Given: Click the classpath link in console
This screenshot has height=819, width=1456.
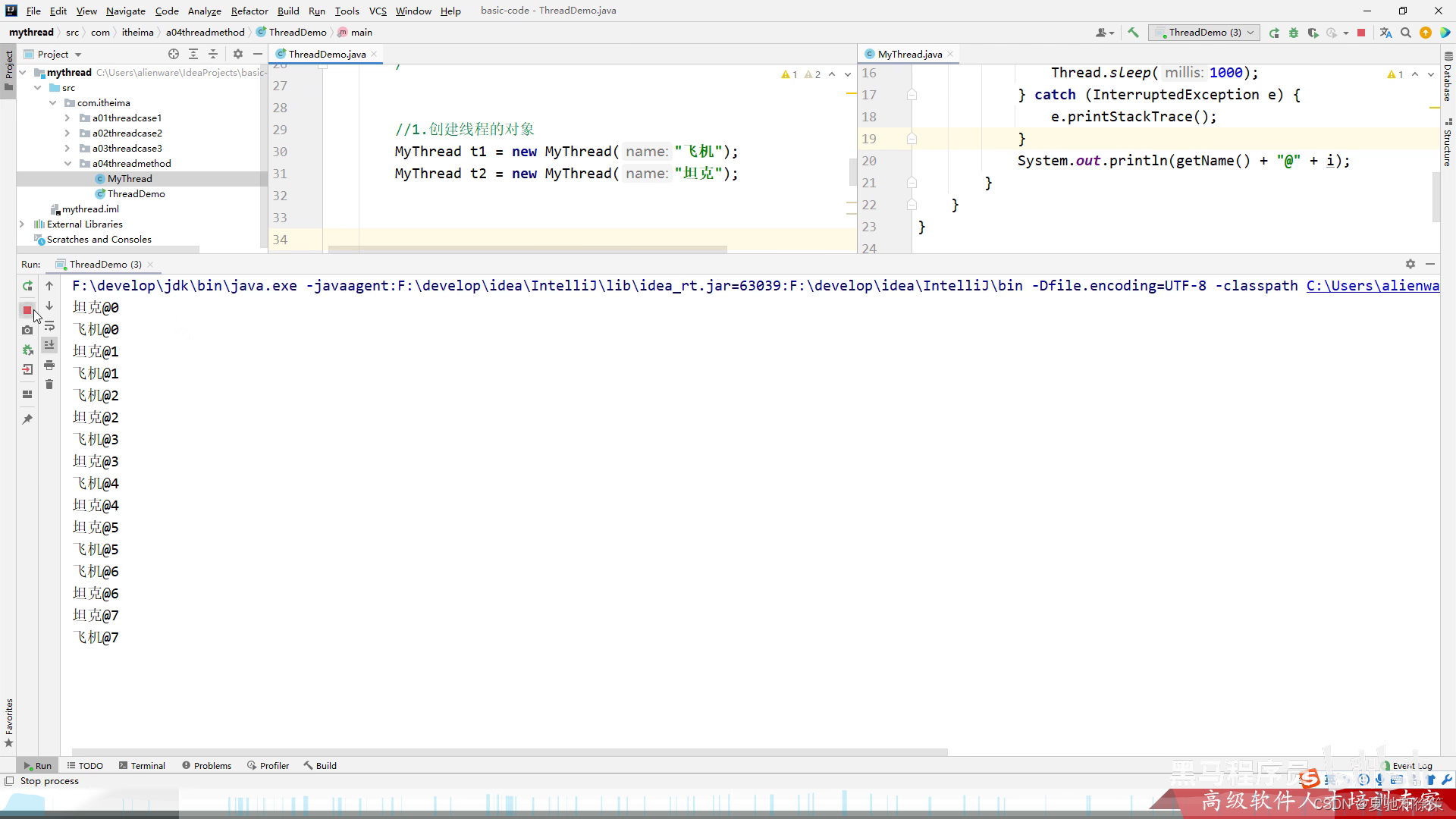Looking at the screenshot, I should point(1372,286).
